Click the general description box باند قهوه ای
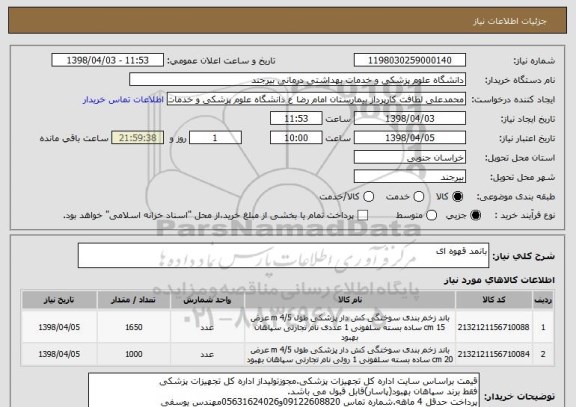 283,255
